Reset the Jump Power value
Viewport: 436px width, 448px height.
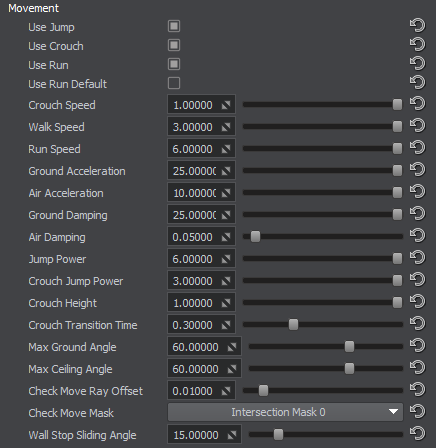pyautogui.click(x=417, y=258)
